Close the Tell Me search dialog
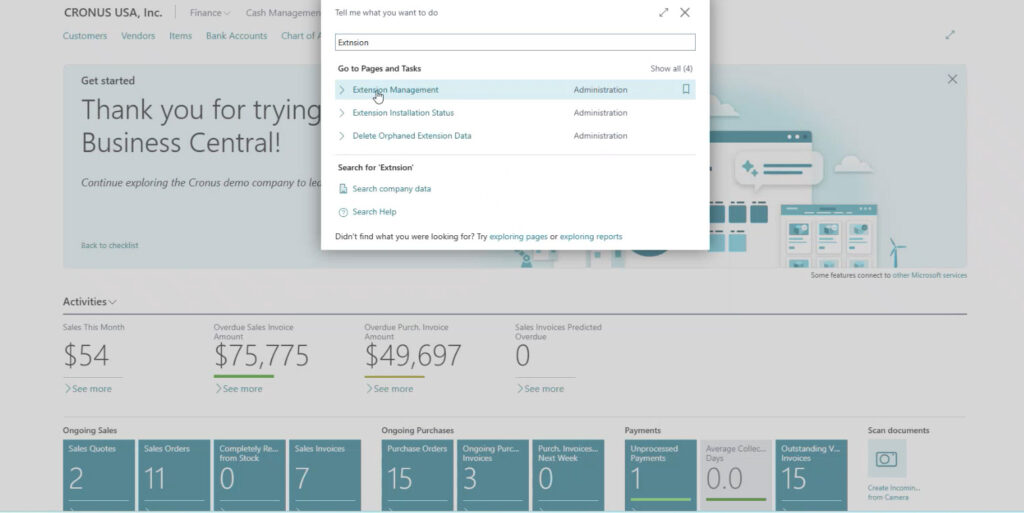Screen dimensions: 1024x513 (x=684, y=12)
